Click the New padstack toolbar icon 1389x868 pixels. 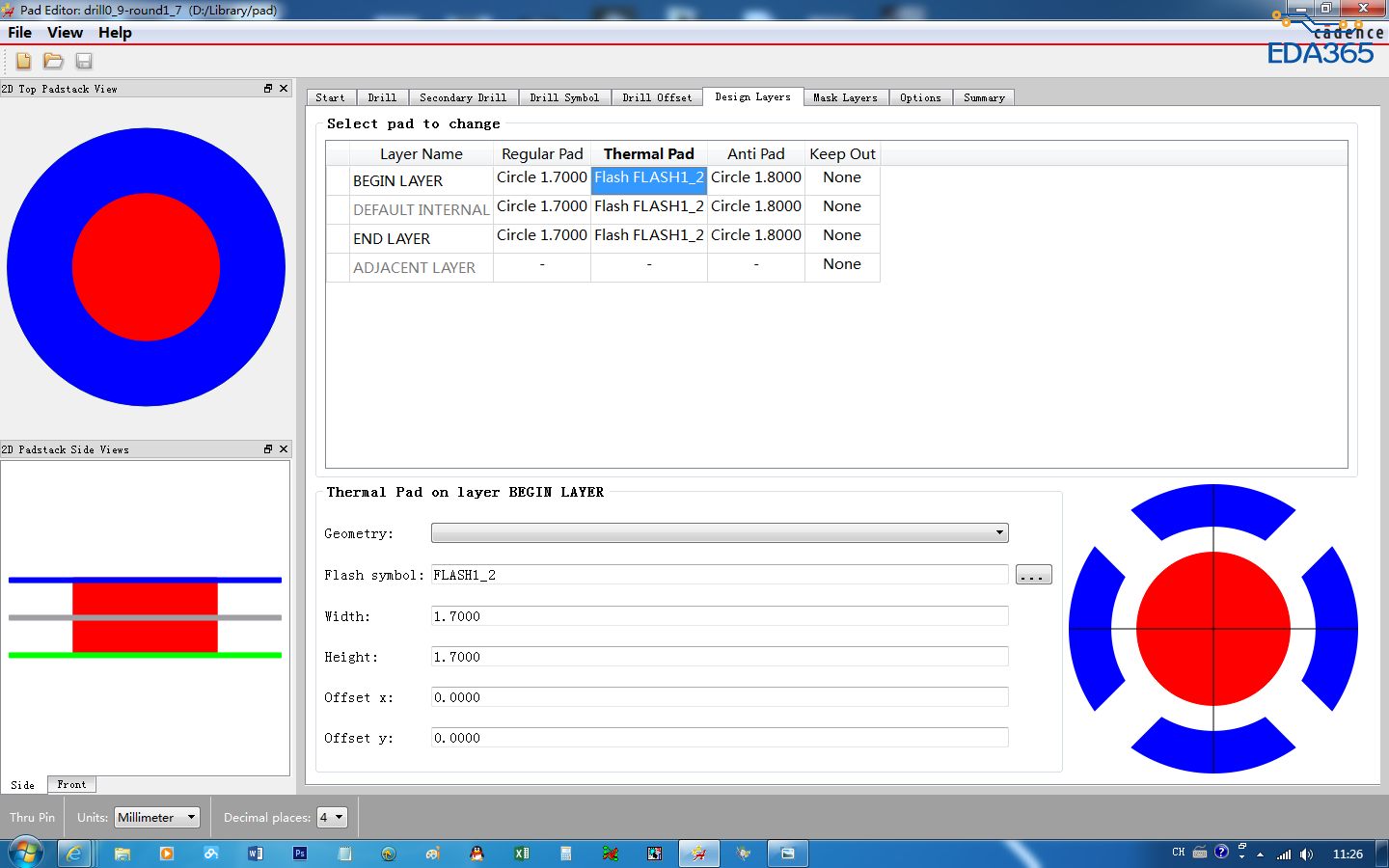23,61
